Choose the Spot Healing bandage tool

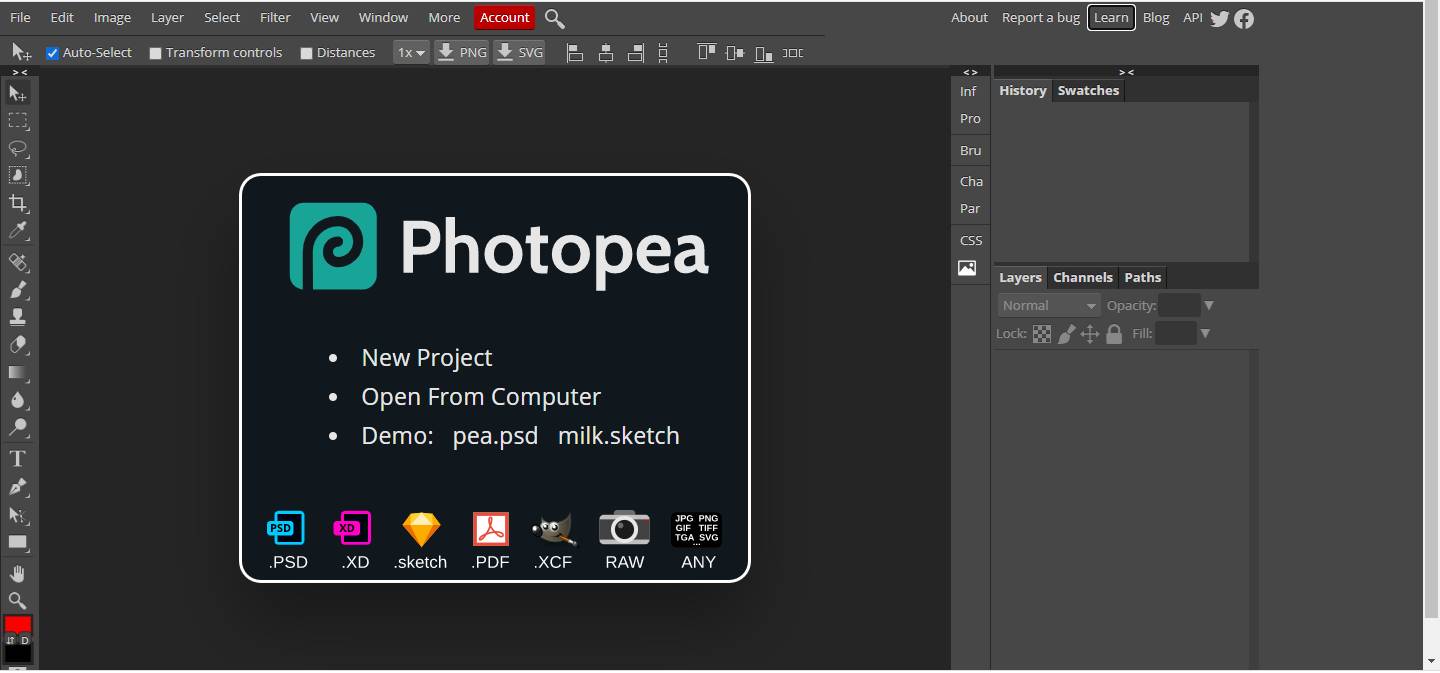(x=18, y=263)
